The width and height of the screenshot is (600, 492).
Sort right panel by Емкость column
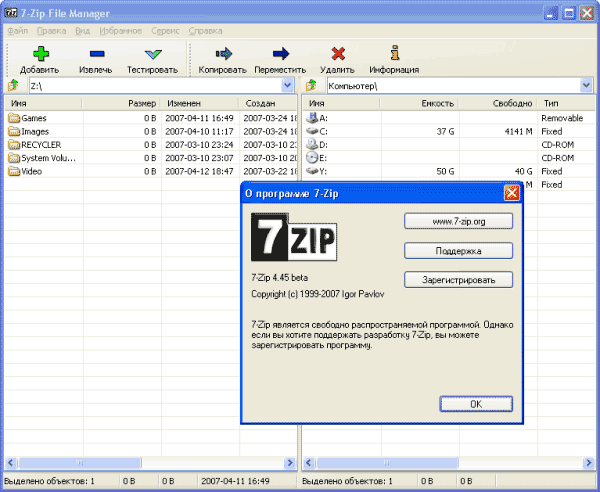click(419, 103)
